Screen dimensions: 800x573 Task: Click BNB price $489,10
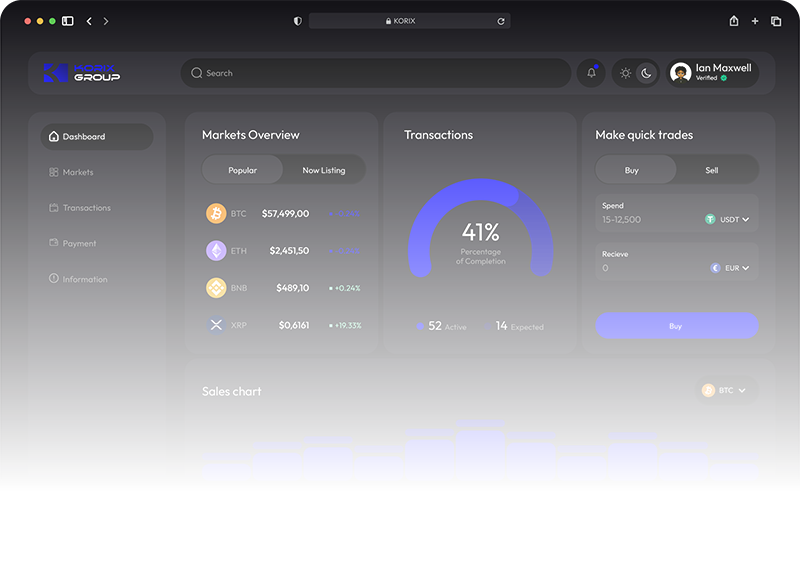point(293,288)
